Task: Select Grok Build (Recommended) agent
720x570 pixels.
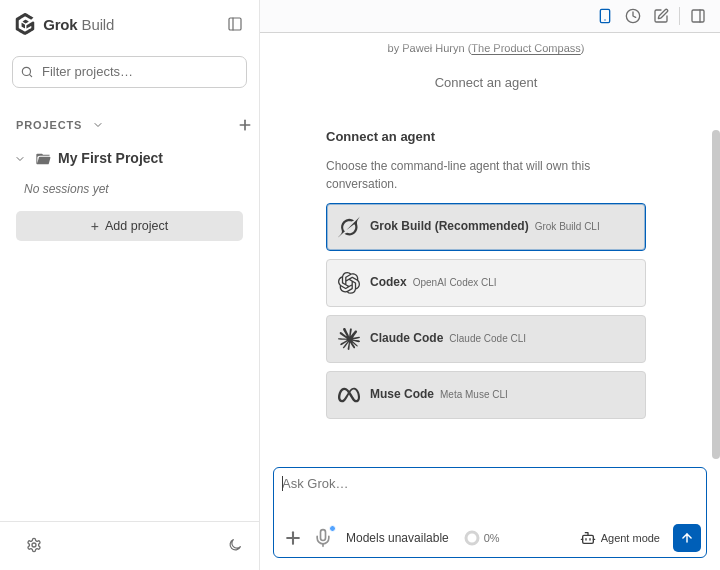Action: [x=486, y=227]
